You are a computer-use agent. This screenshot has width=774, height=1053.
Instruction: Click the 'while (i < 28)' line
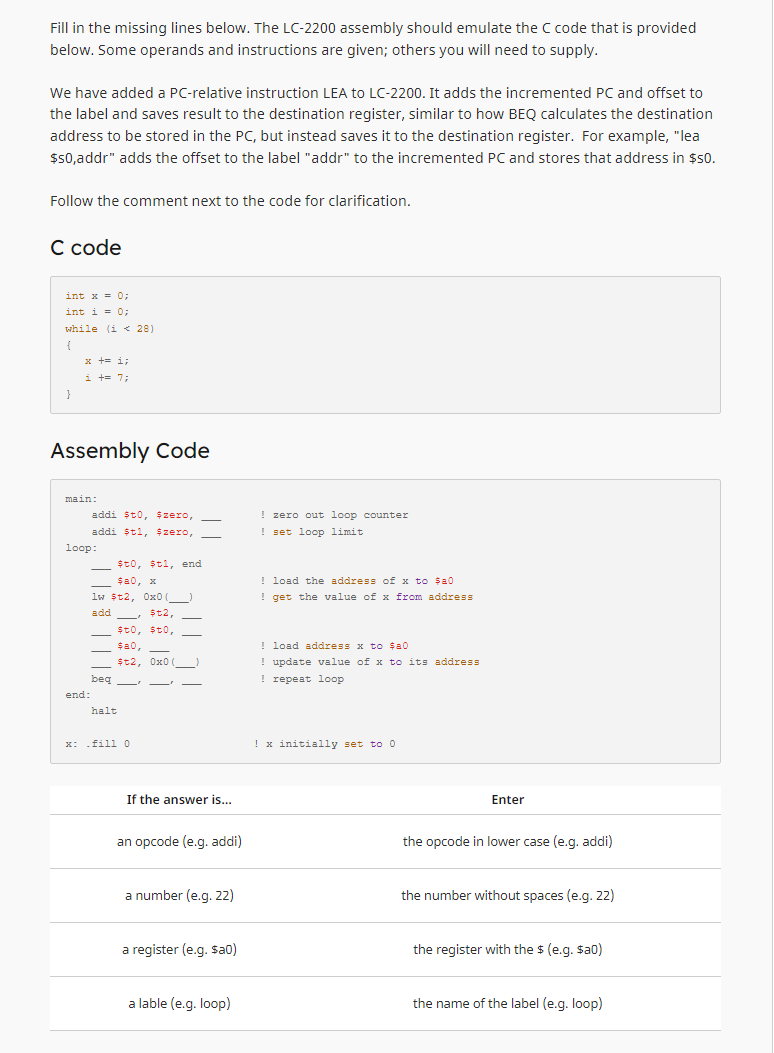110,328
